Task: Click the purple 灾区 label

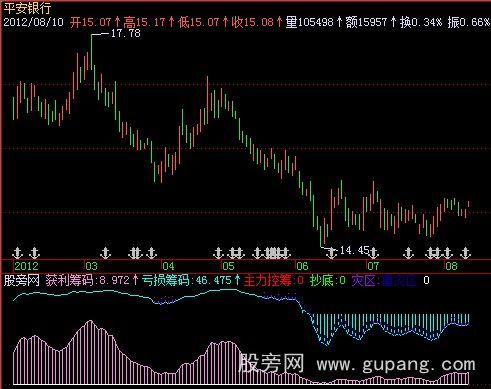Action: [x=365, y=280]
